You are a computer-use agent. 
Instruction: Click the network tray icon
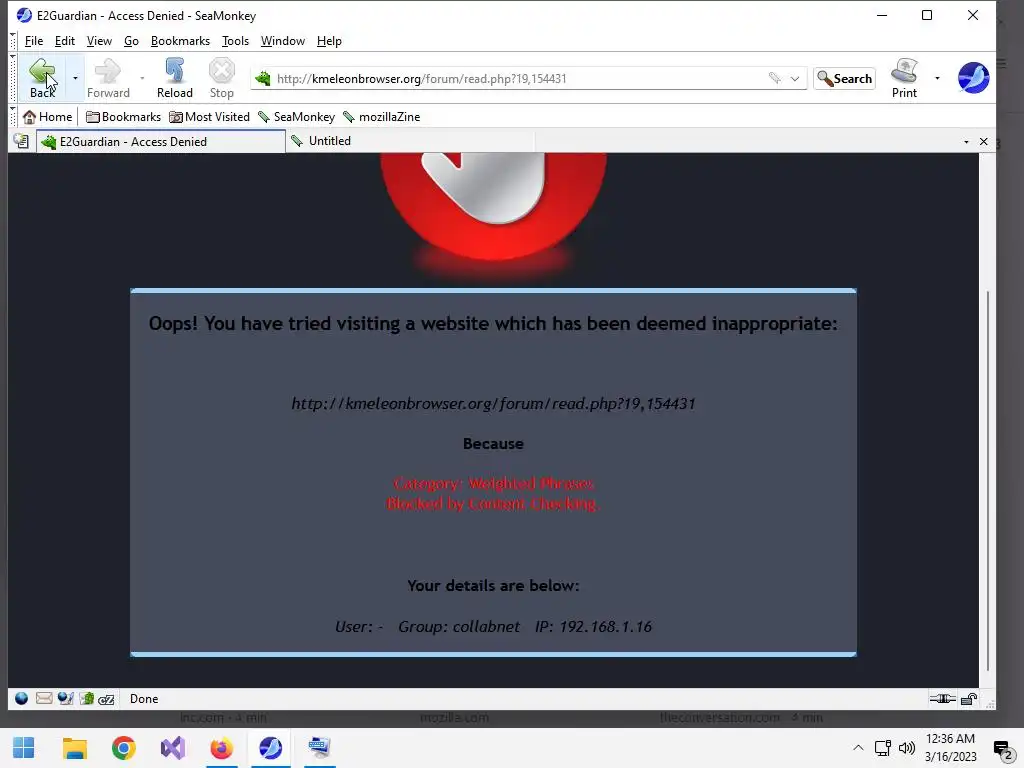pyautogui.click(x=883, y=748)
